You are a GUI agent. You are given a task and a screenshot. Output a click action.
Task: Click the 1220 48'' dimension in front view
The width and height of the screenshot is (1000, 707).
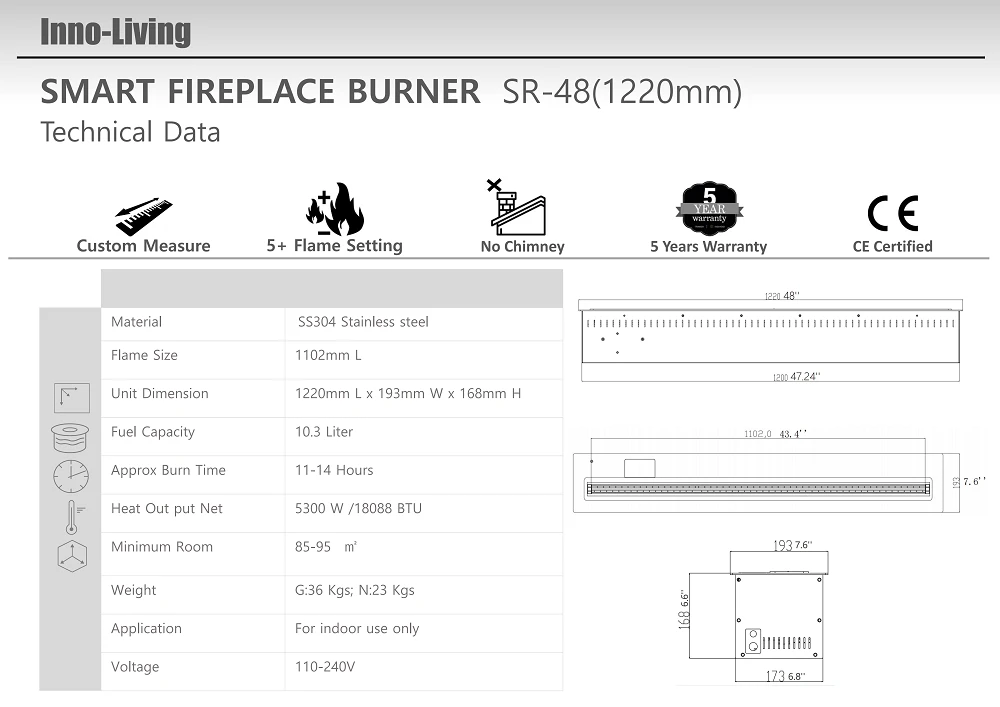(x=782, y=296)
